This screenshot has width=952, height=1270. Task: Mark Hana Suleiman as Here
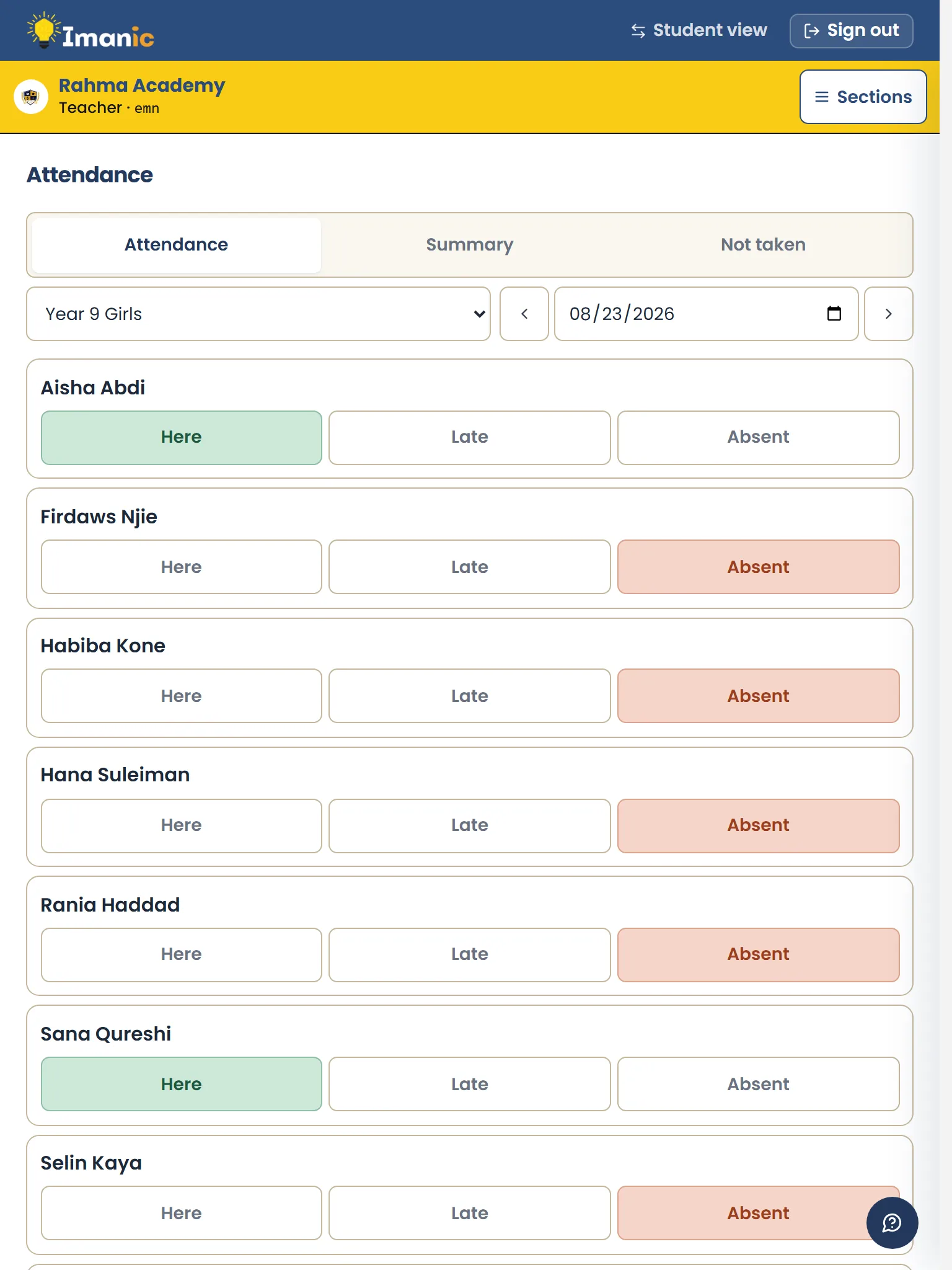tap(182, 826)
